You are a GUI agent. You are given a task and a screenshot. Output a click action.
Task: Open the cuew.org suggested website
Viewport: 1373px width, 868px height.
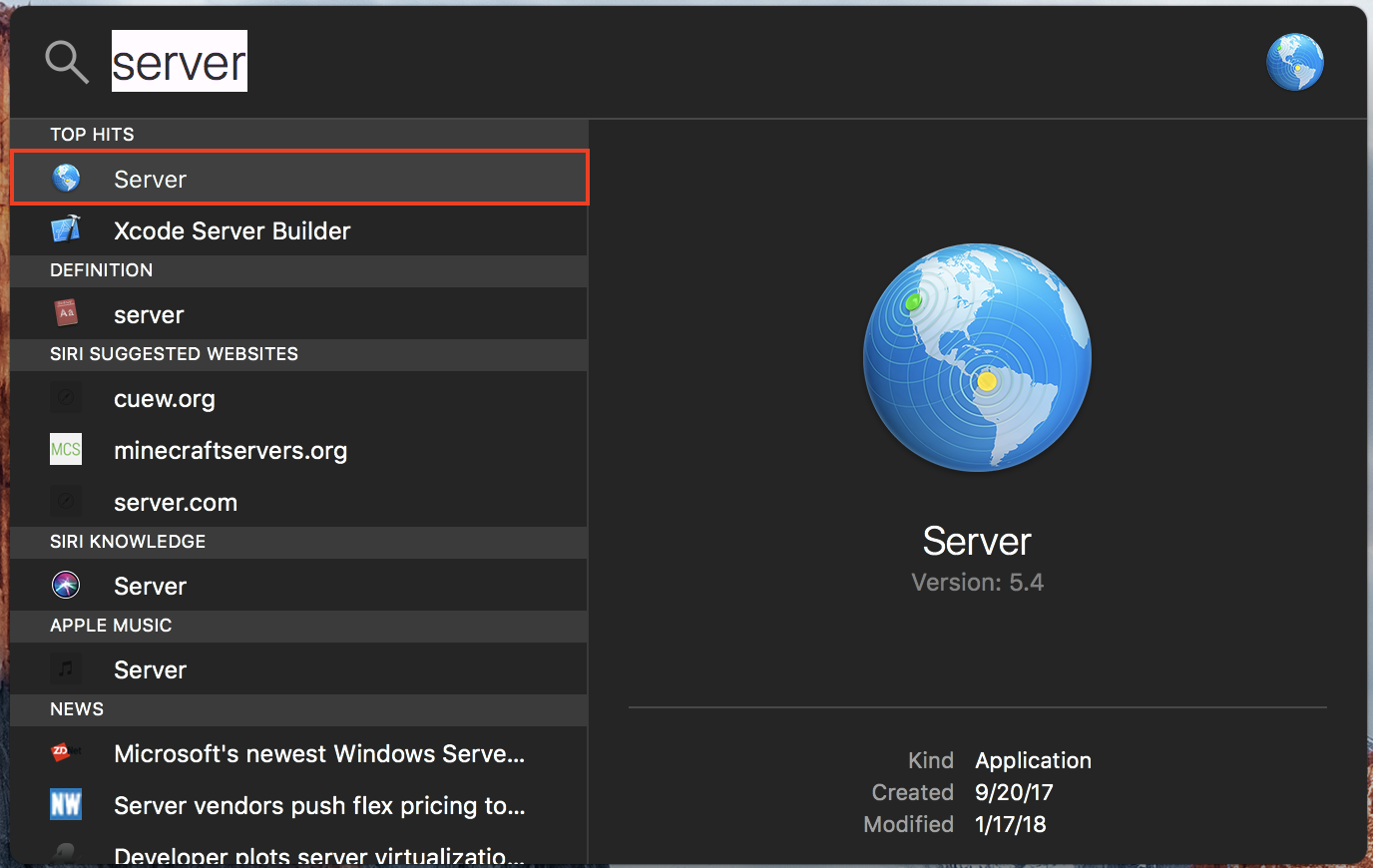(165, 399)
